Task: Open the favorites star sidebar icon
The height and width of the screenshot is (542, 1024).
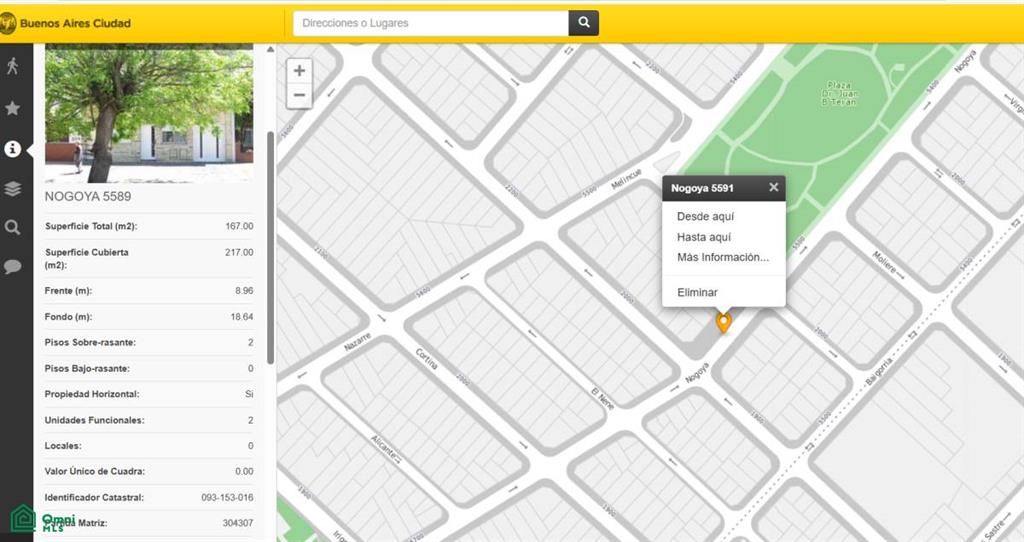Action: pyautogui.click(x=12, y=108)
